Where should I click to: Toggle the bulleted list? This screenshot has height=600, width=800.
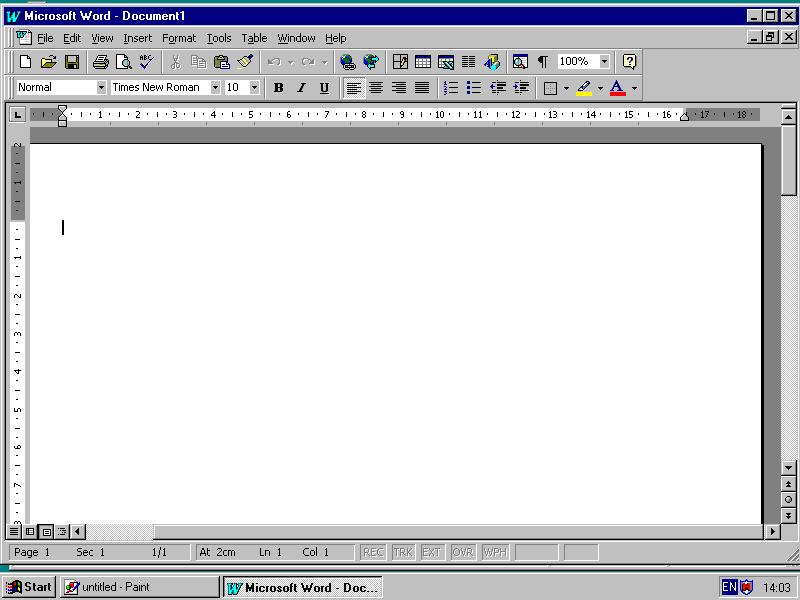(x=474, y=88)
